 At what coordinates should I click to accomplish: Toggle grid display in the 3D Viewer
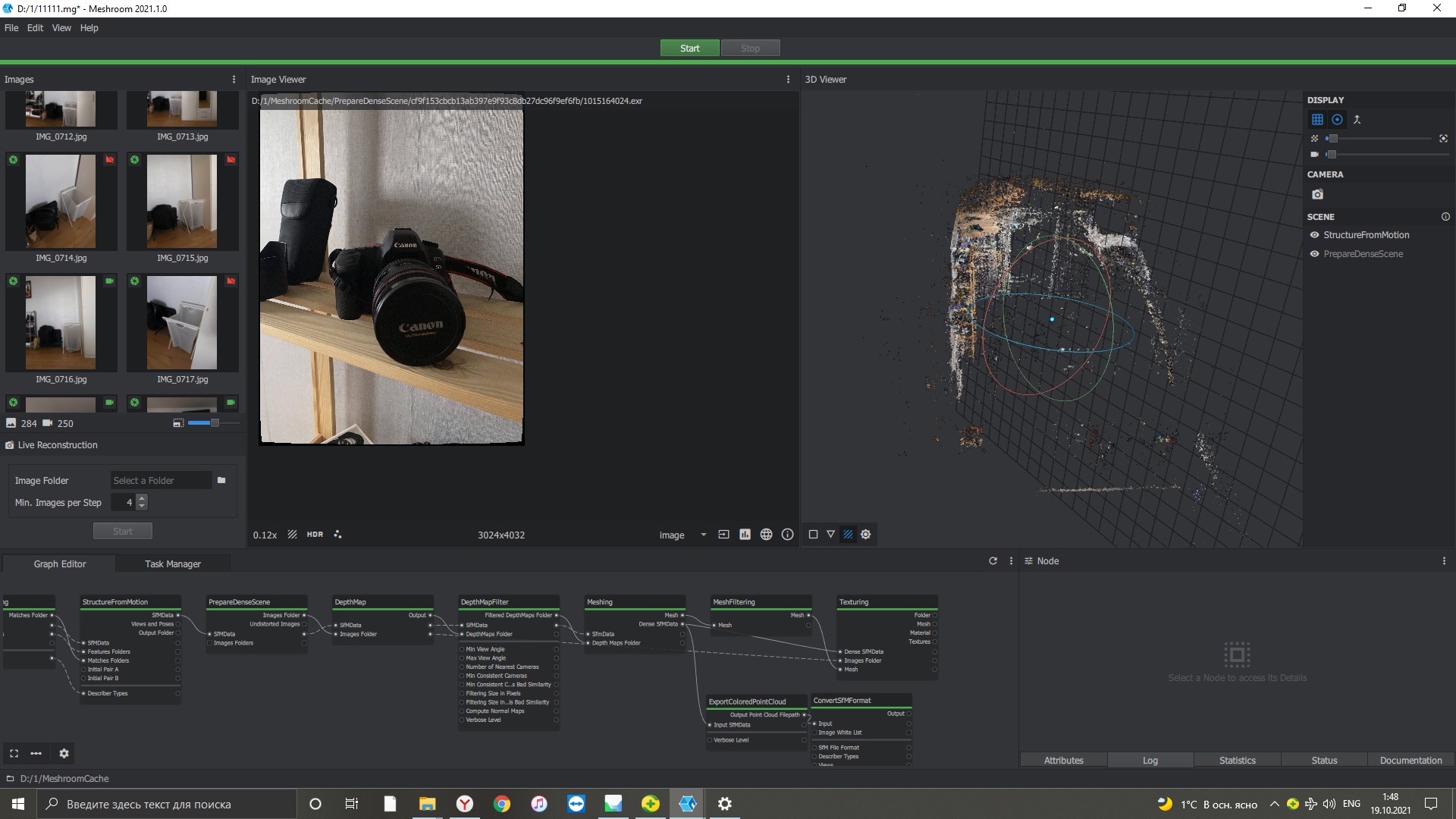pos(1318,119)
